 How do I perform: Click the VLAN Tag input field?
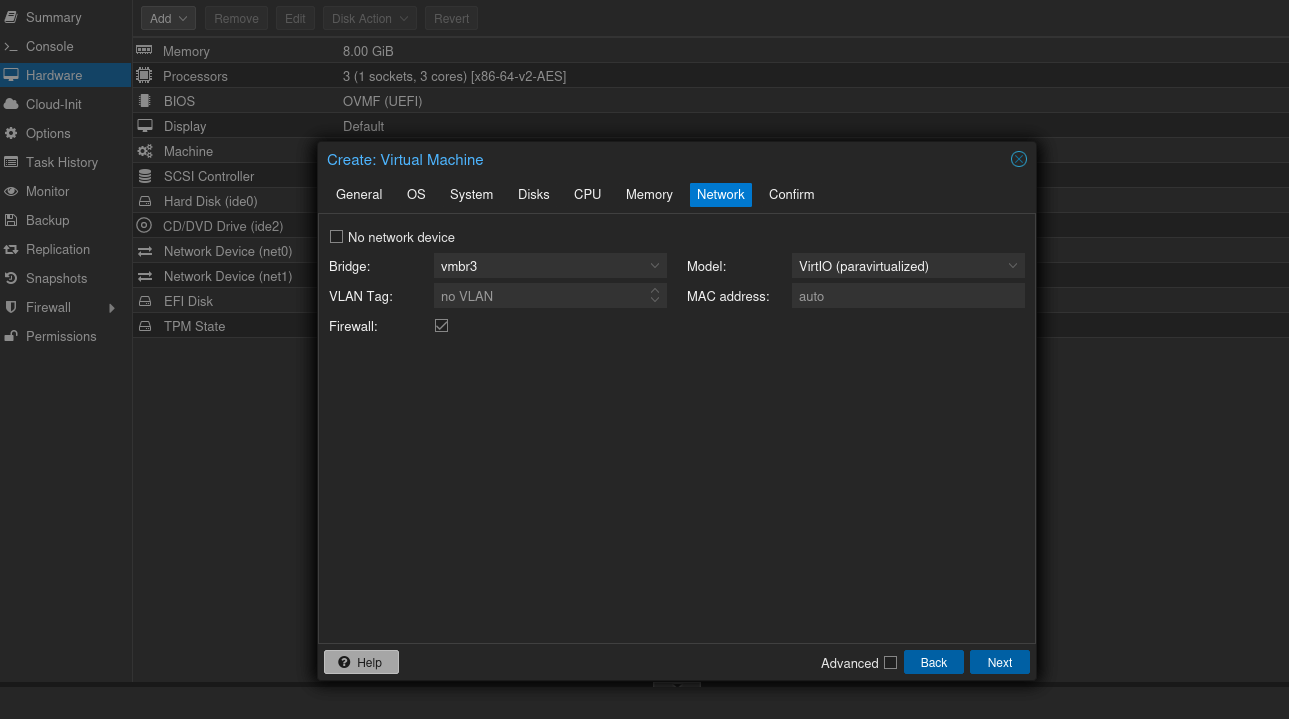point(541,296)
